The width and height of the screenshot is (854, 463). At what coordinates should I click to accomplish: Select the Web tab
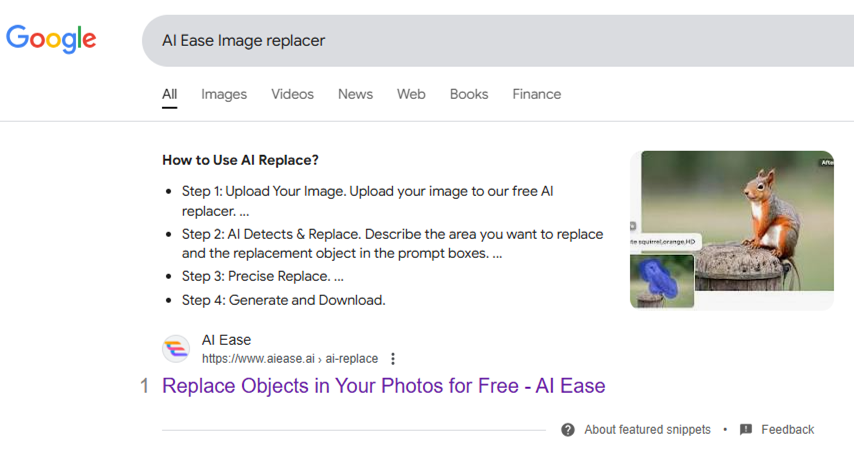click(411, 94)
